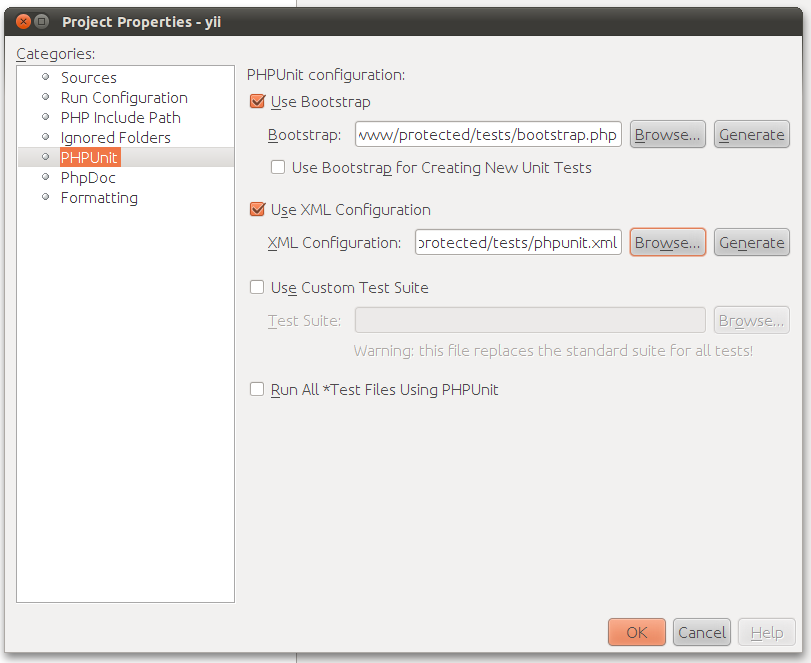The image size is (811, 663).
Task: Toggle Use XML Configuration checkbox
Action: (x=258, y=210)
